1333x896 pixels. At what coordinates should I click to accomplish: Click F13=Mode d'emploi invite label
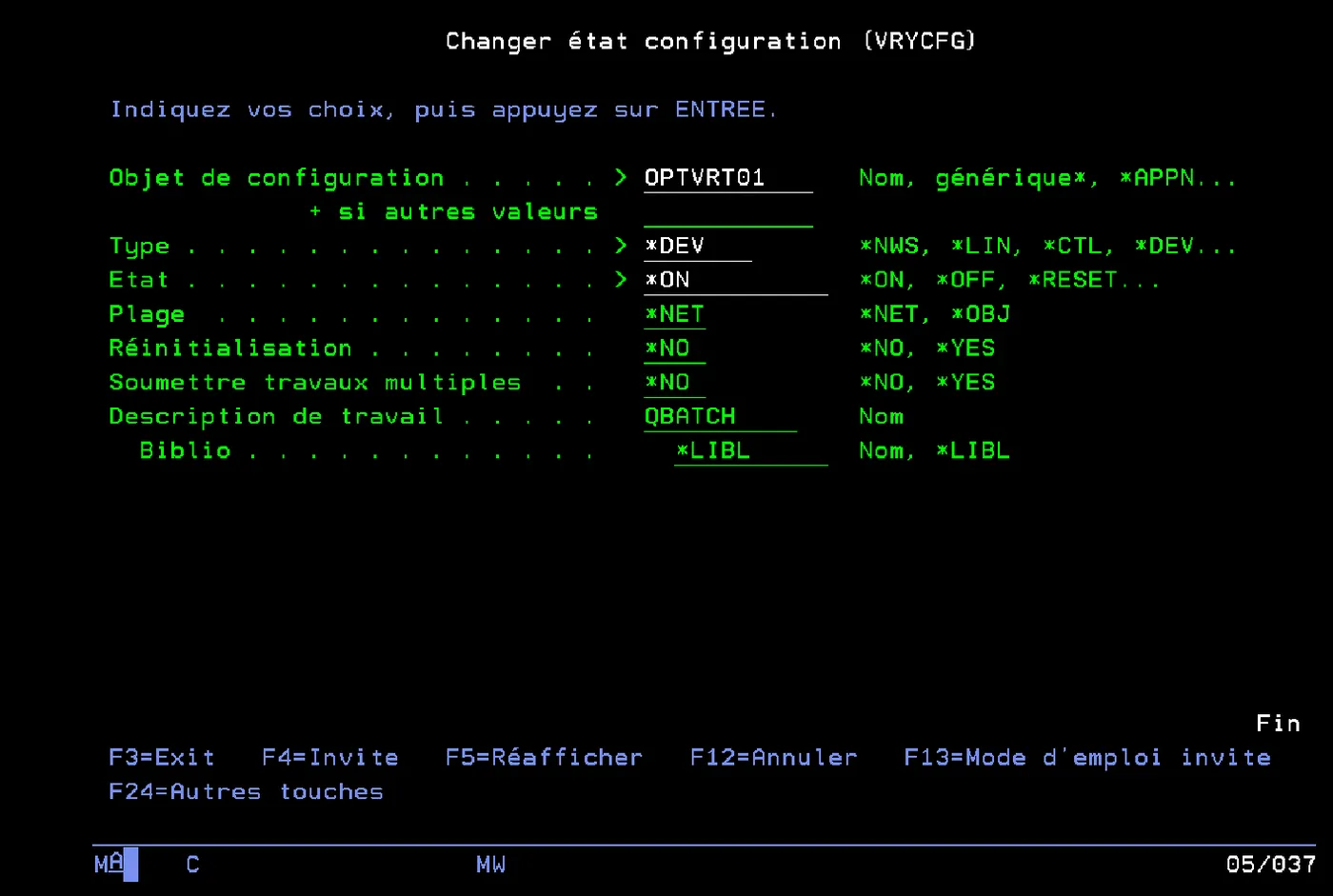1087,758
